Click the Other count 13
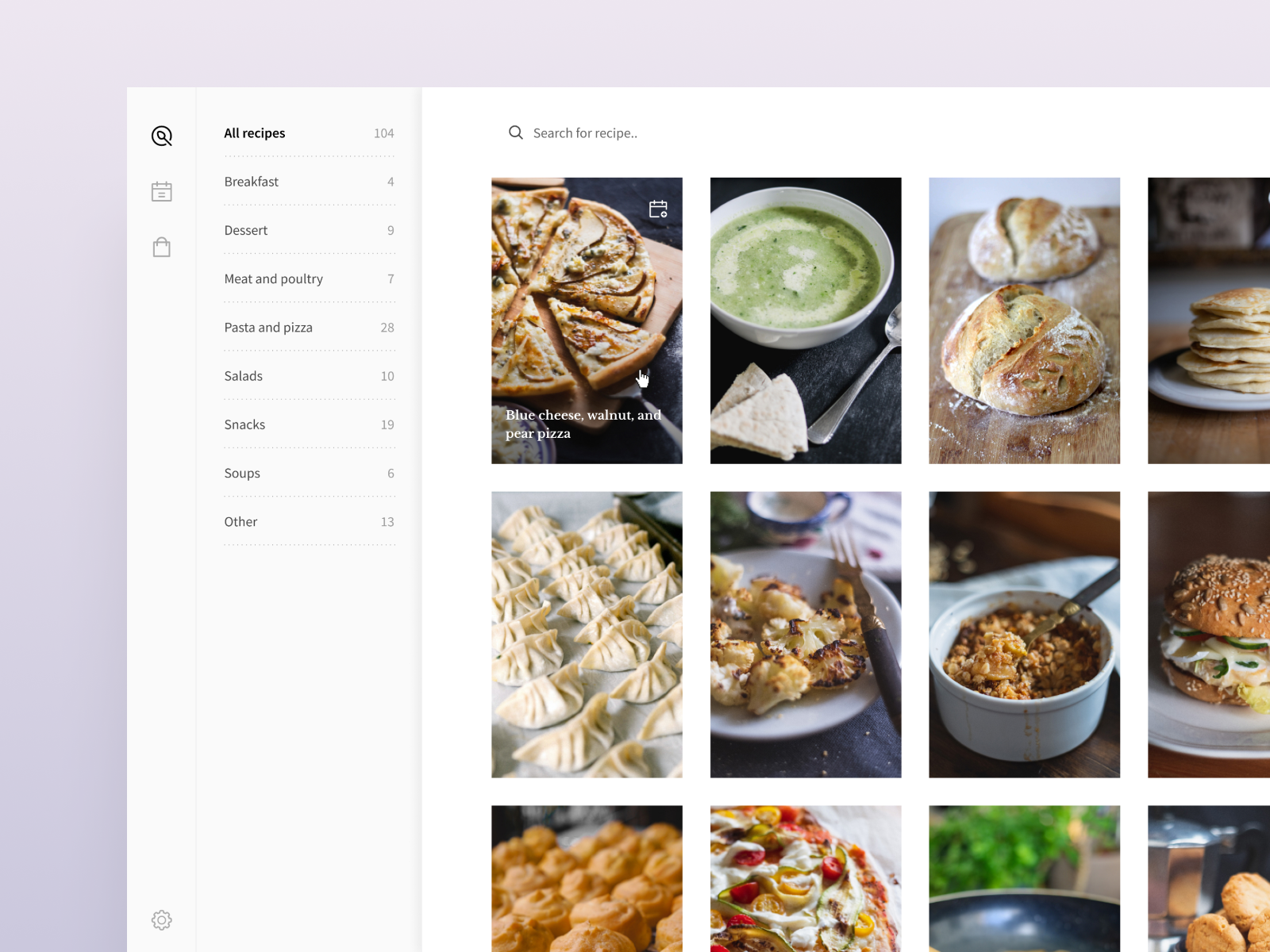Viewport: 1270px width, 952px height. pos(387,522)
